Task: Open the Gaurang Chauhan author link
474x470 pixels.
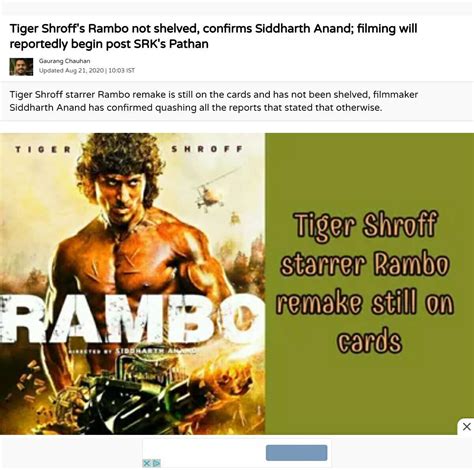Action: point(64,61)
